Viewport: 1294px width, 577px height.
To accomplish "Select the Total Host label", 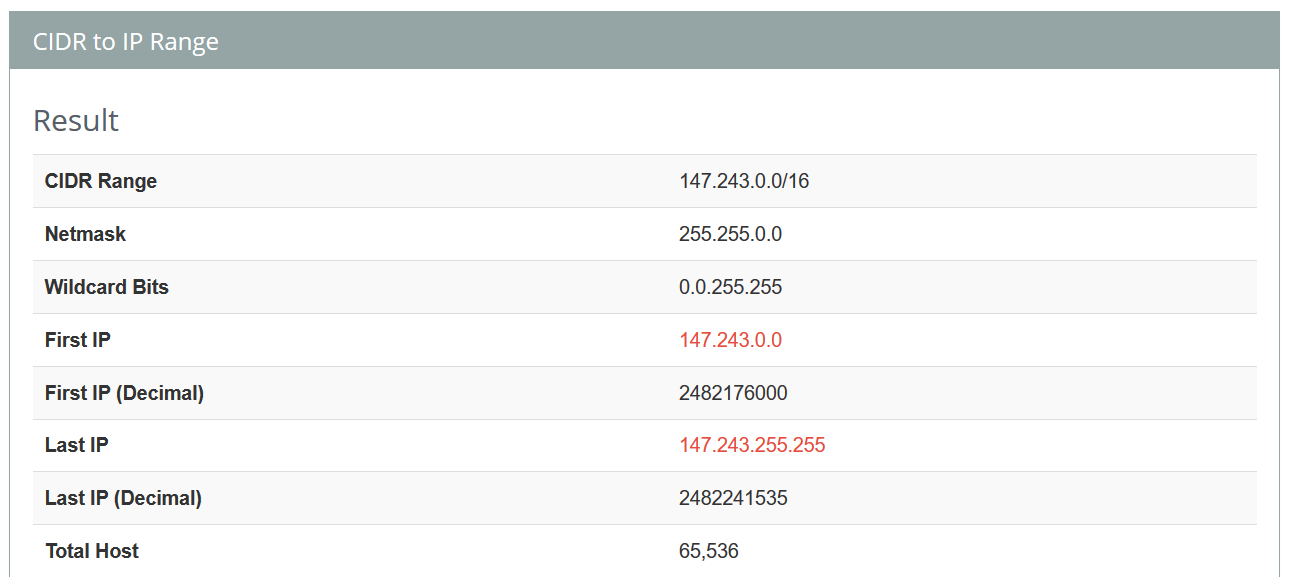I will (92, 551).
